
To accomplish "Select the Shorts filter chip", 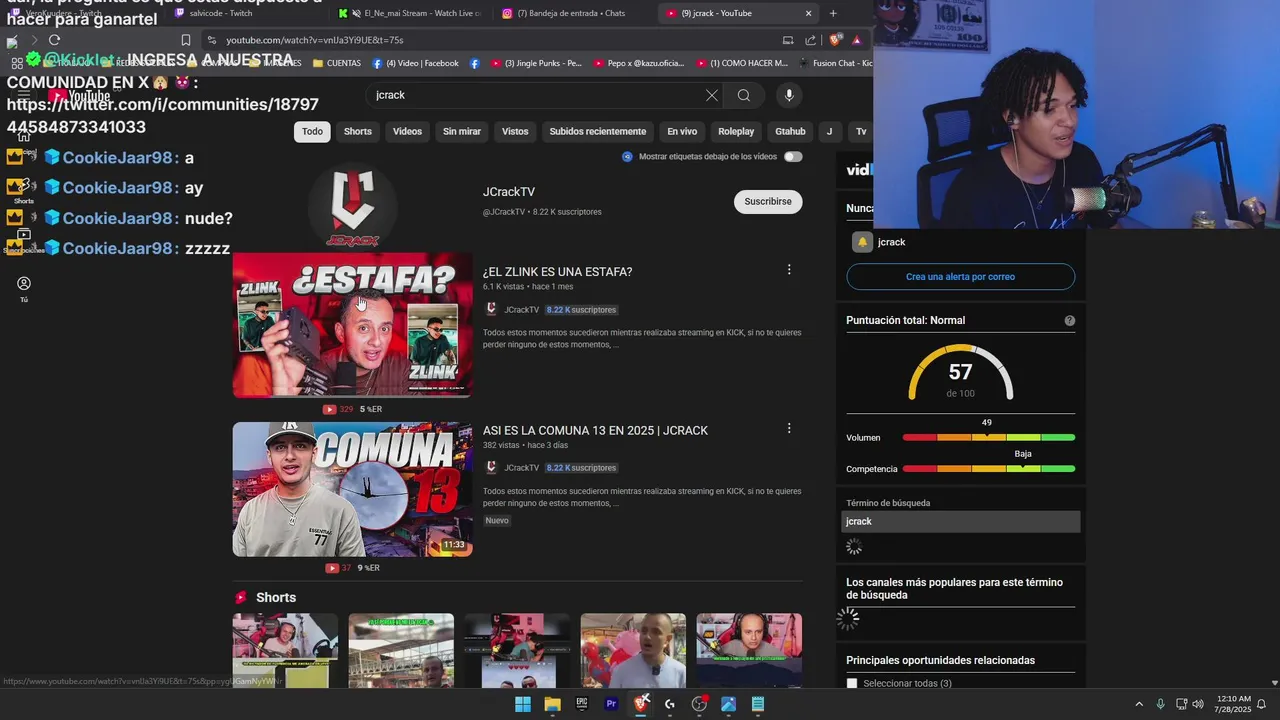I will tap(358, 131).
